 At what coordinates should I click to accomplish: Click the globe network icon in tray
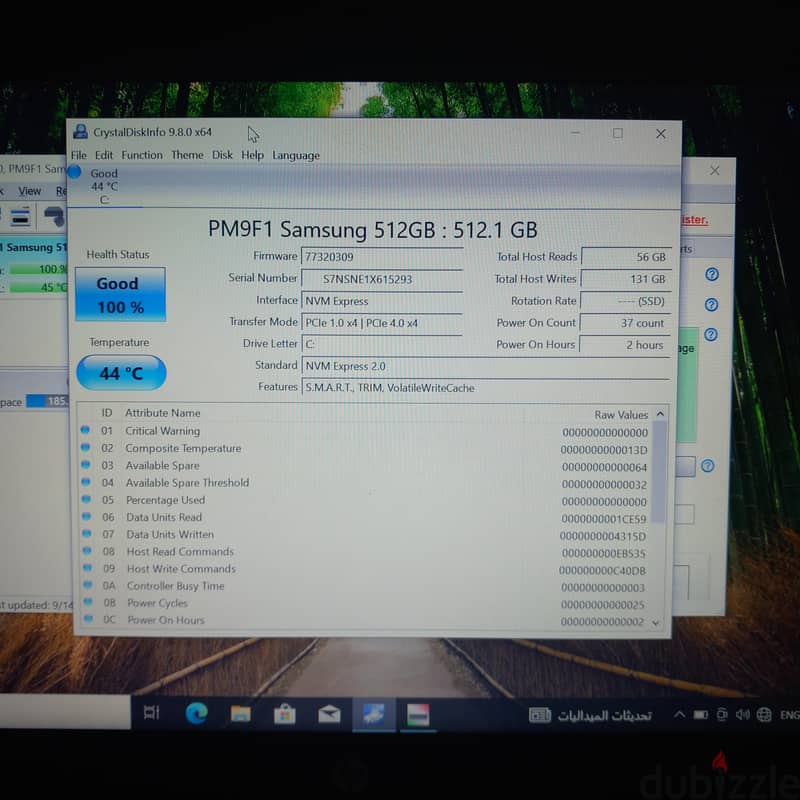764,715
